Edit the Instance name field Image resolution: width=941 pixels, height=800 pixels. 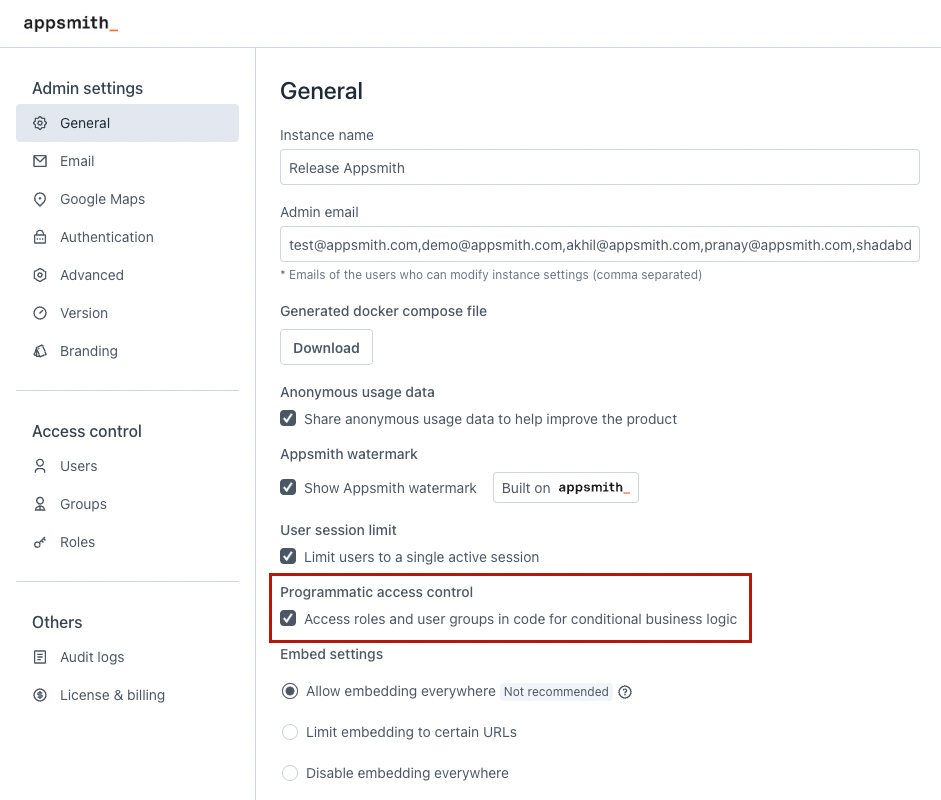coord(599,167)
